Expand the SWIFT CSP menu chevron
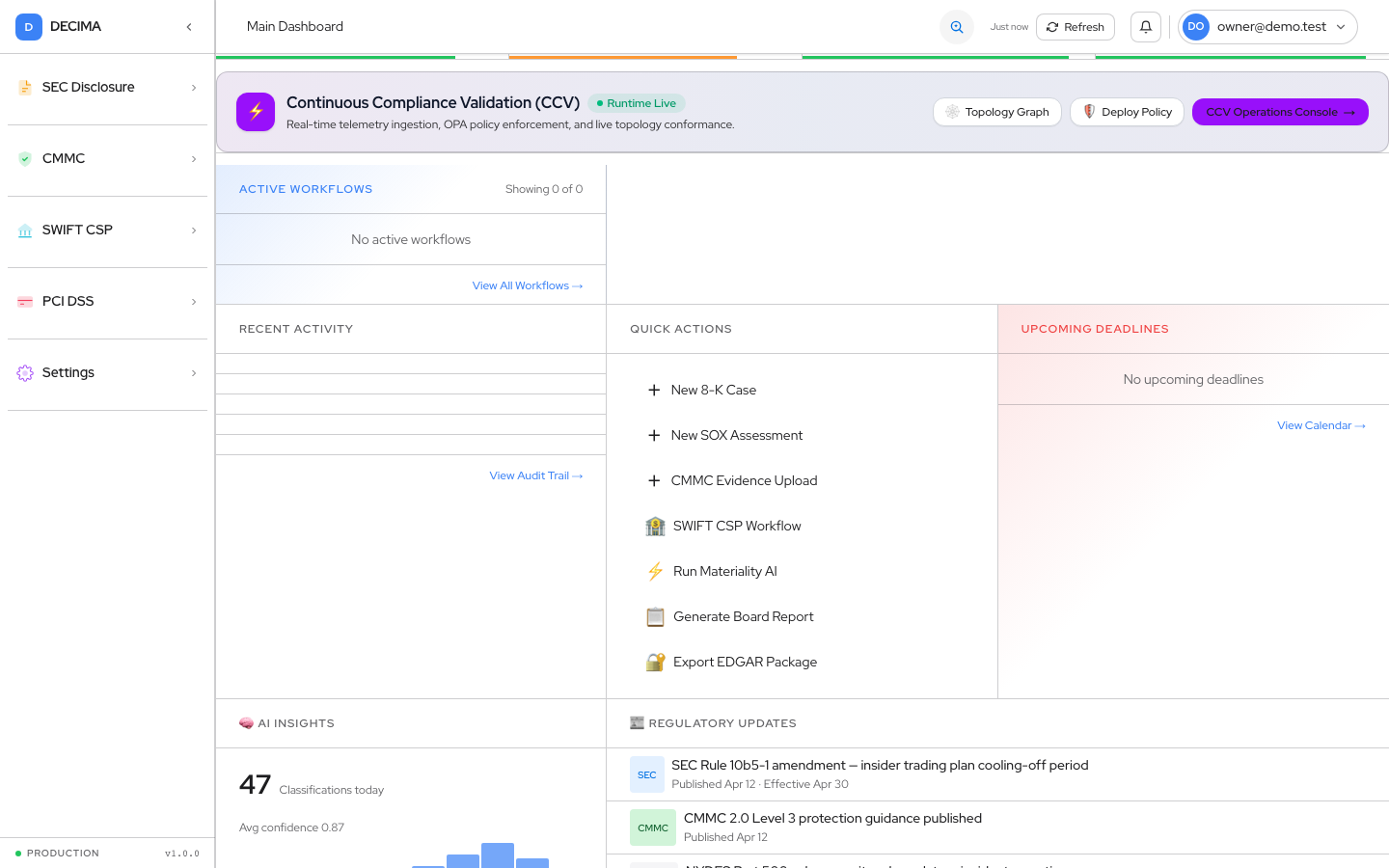 194,231
